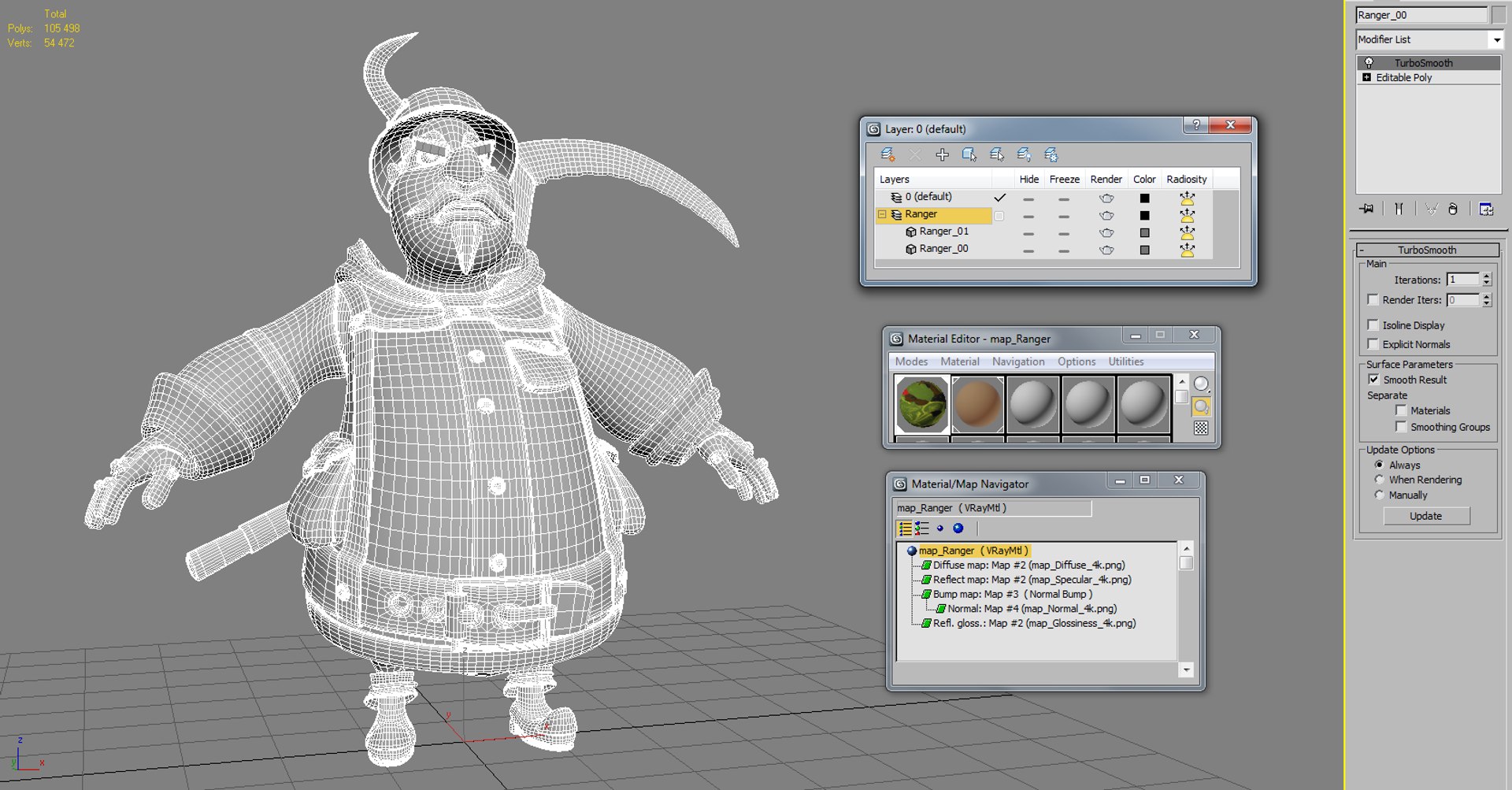Select Refl. gloss. Glossiness map entry
This screenshot has height=790, width=1512.
click(1029, 623)
